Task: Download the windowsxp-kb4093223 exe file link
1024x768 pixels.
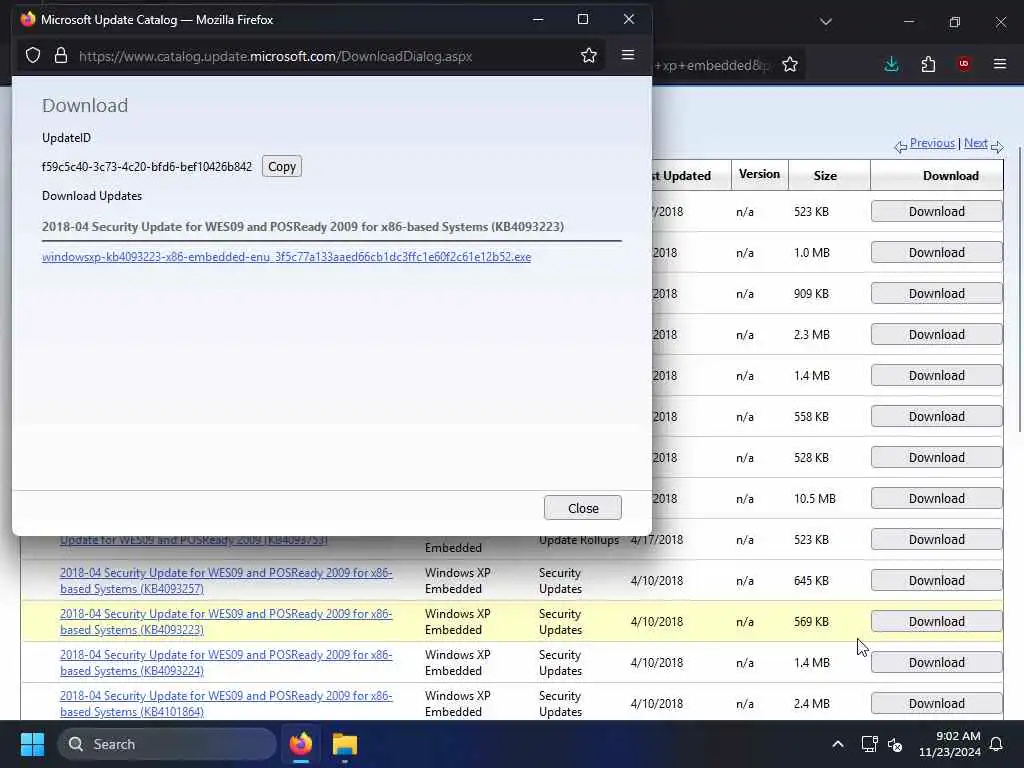Action: click(286, 257)
